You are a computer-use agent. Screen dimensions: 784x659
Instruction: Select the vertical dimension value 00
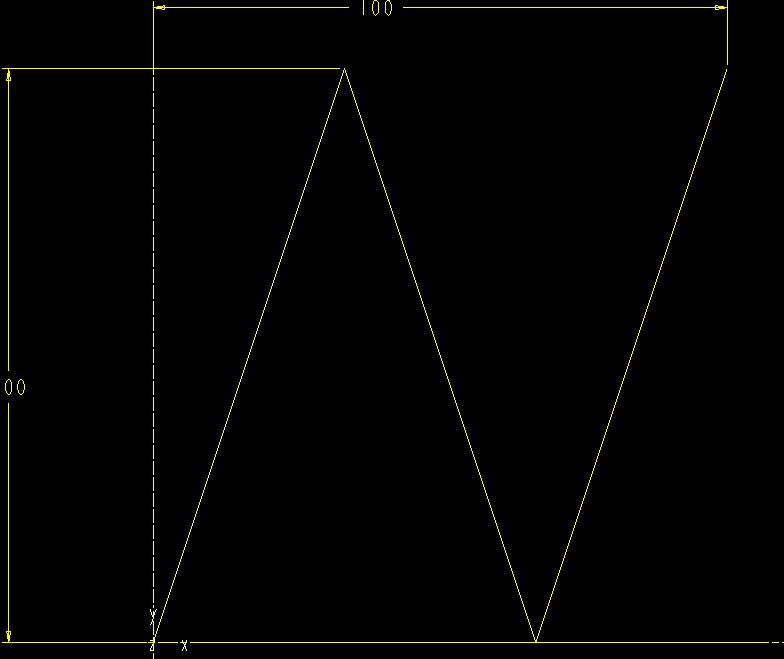point(14,387)
